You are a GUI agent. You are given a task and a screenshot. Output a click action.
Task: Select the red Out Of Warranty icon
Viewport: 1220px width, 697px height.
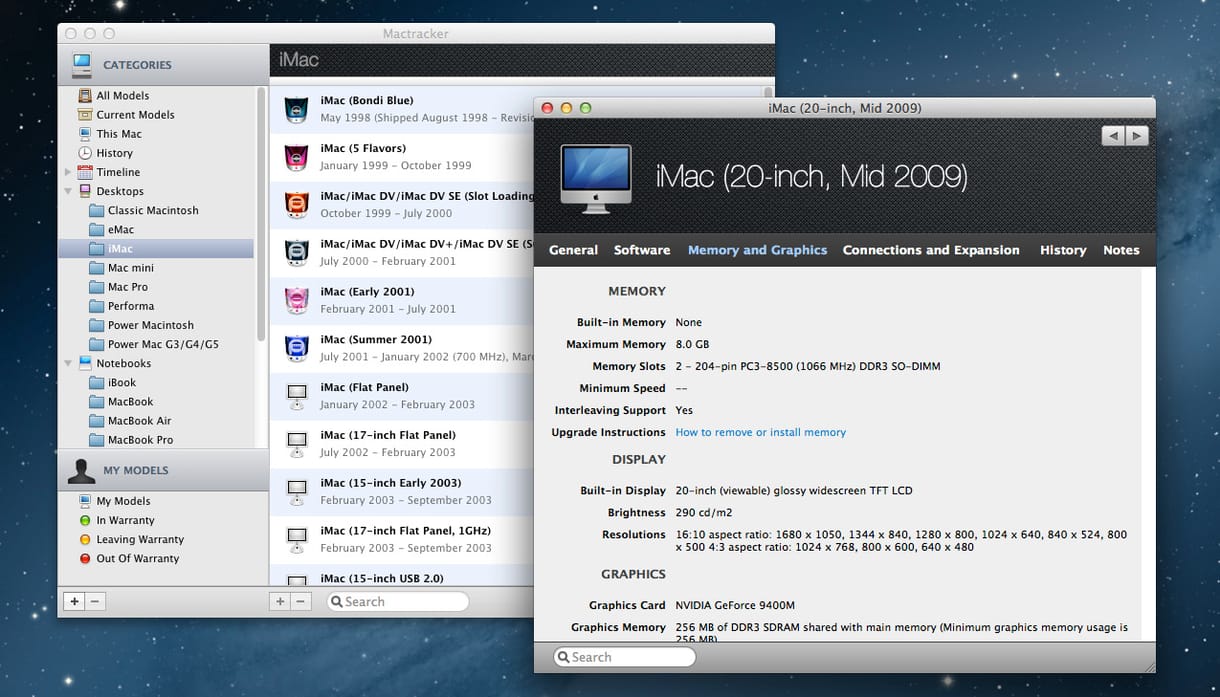pos(85,559)
